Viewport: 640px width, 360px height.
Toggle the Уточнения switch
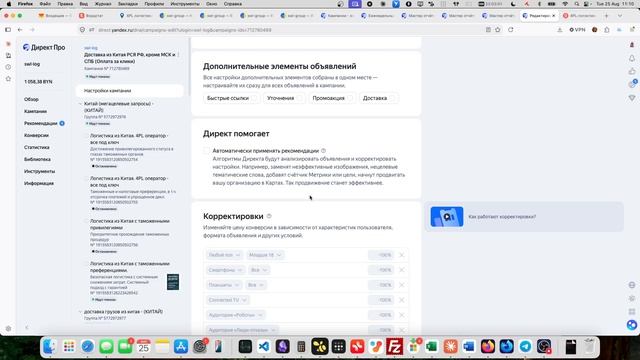point(300,98)
